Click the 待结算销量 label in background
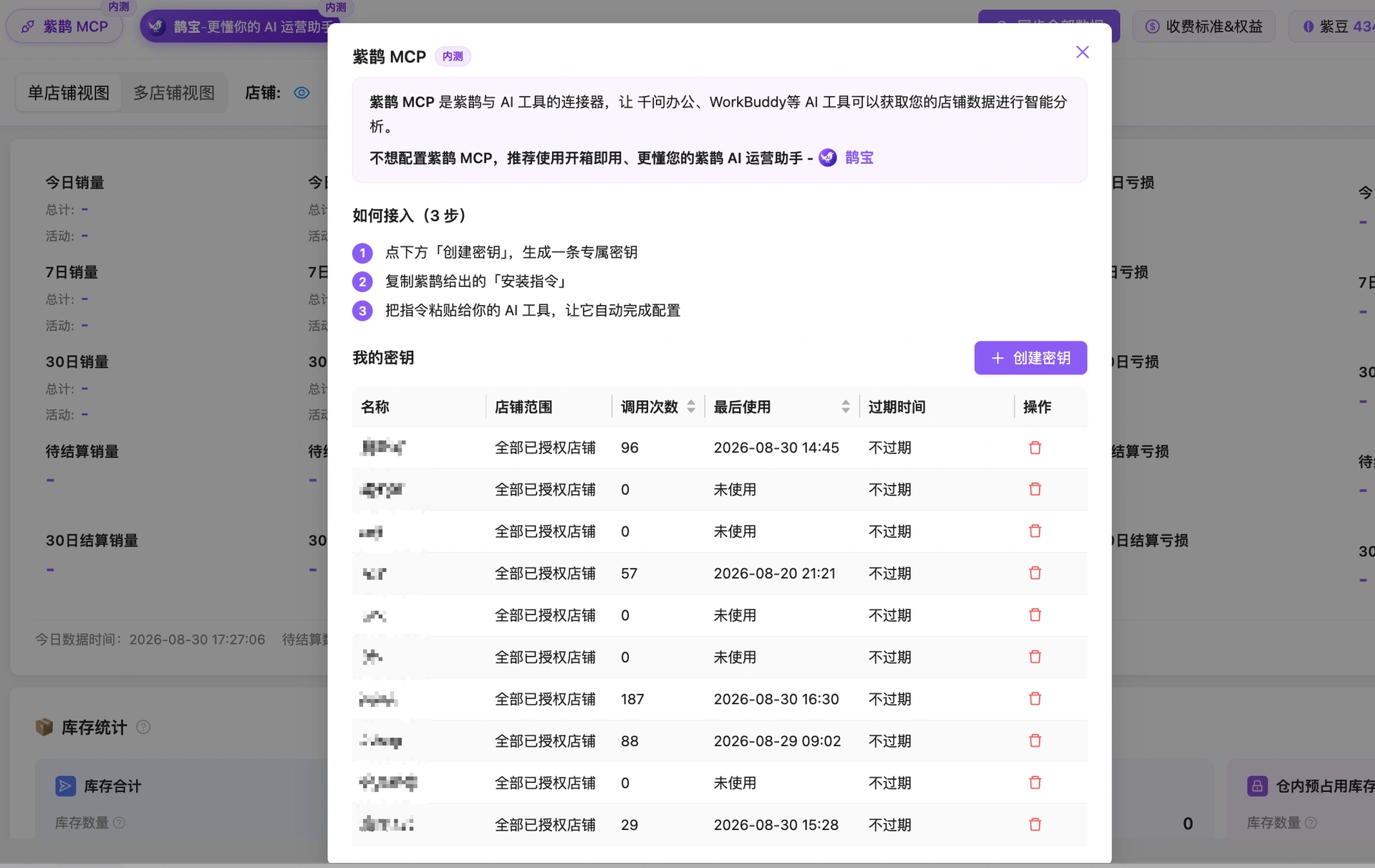1375x868 pixels. pyautogui.click(x=82, y=451)
